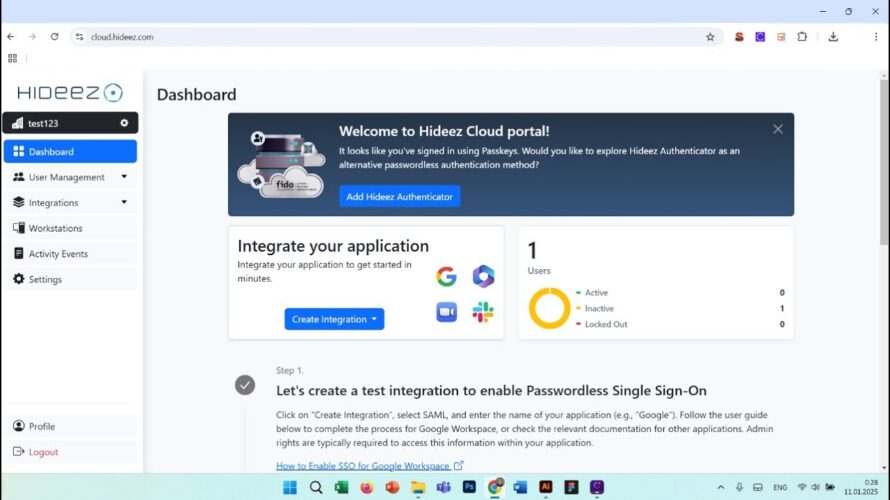The height and width of the screenshot is (500, 890).
Task: Open Photoshop from taskbar
Action: pyautogui.click(x=469, y=487)
